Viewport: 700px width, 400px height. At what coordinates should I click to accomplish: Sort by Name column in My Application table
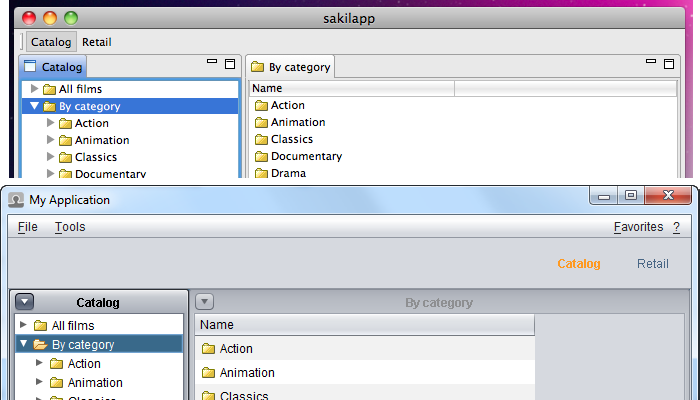tap(365, 325)
